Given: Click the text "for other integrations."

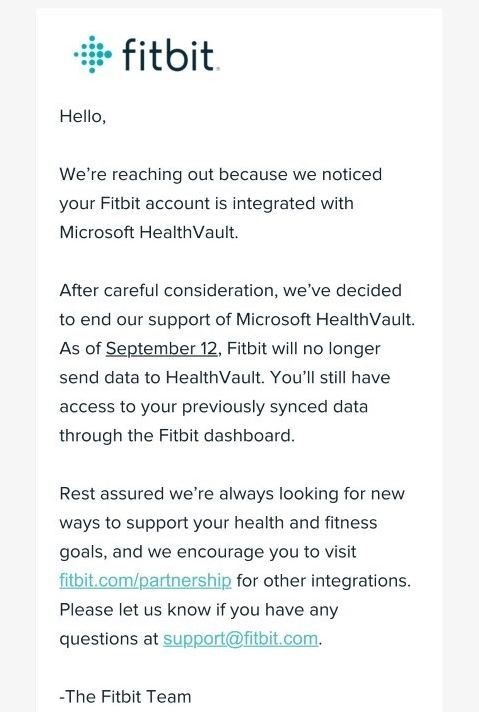Looking at the screenshot, I should (324, 580).
